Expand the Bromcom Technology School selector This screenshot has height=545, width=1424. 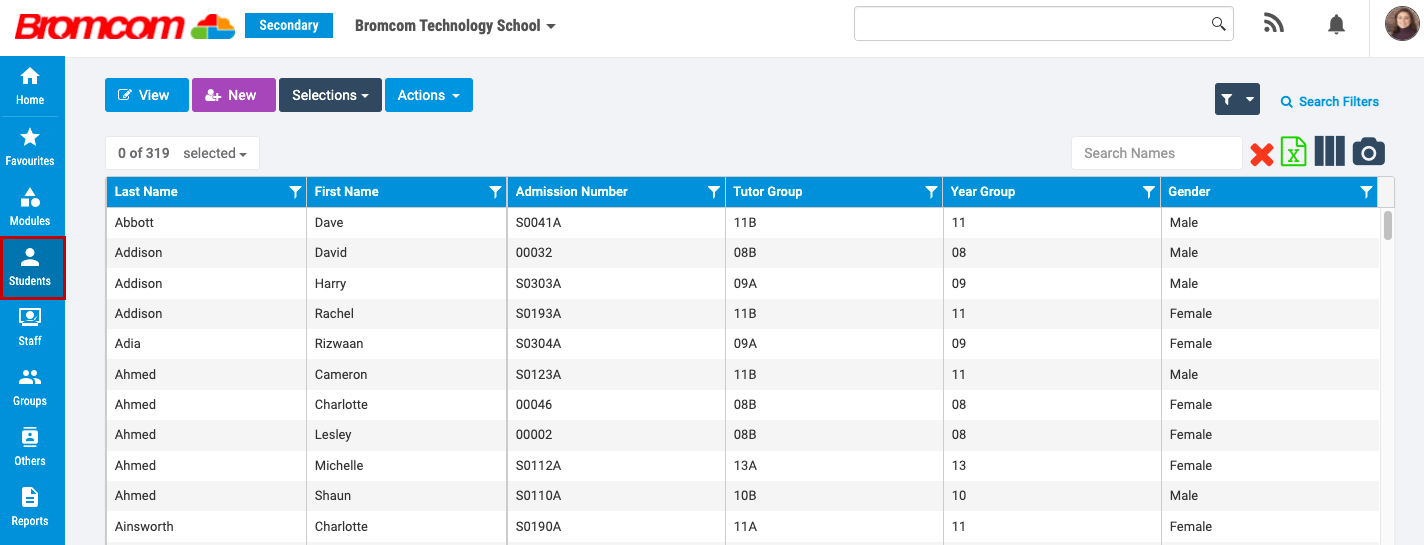point(455,26)
